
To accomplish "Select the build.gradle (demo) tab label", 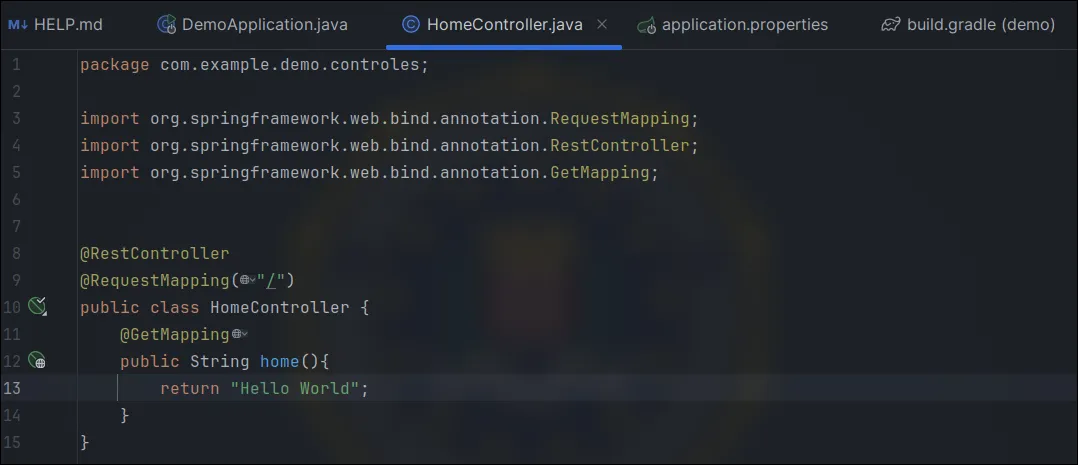I will 980,24.
